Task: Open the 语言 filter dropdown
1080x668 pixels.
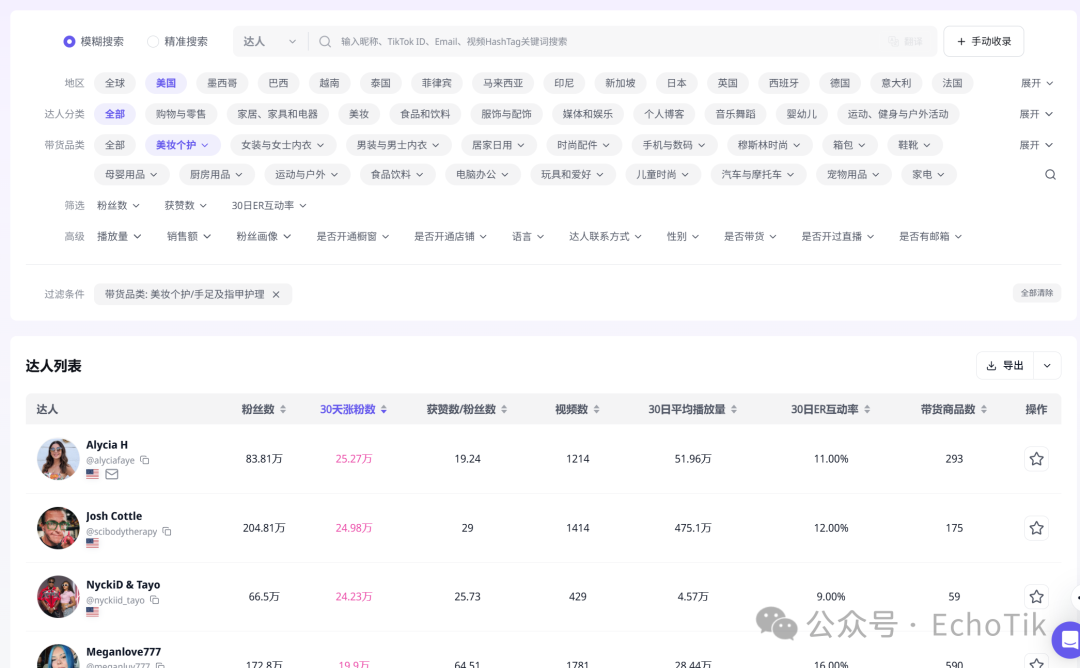Action: (528, 236)
